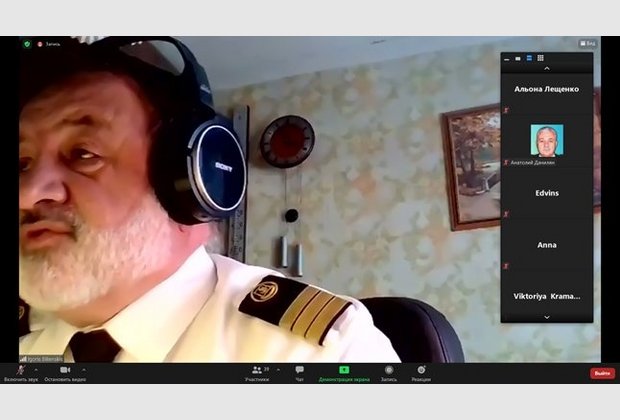Open the Участники participants panel

[x=257, y=373]
